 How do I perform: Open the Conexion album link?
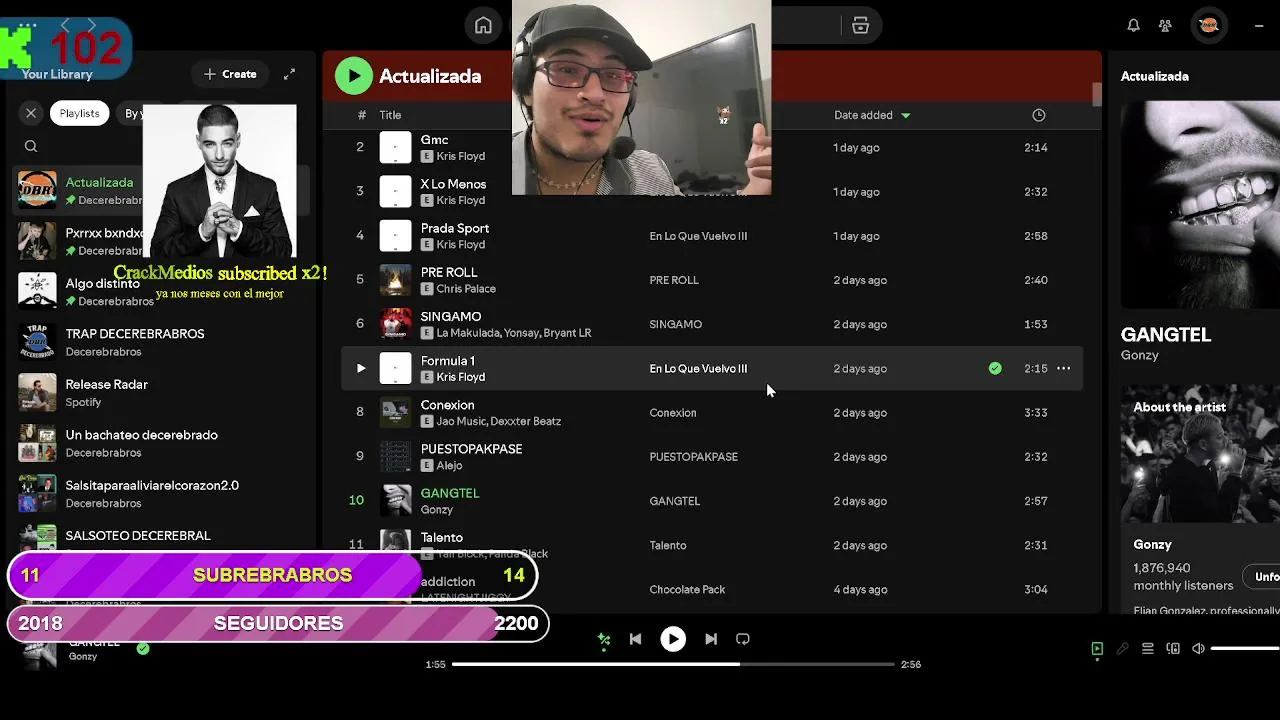(673, 412)
